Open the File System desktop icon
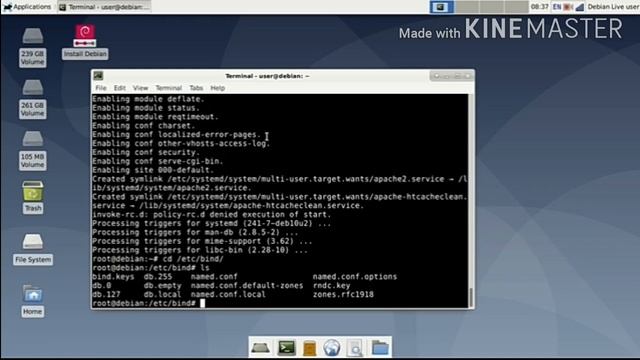640x360 pixels. 33,249
